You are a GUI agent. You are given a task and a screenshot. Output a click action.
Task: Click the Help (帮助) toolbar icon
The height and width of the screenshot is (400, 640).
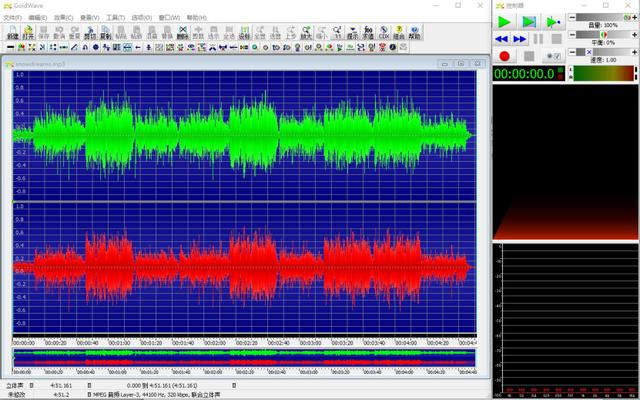[x=415, y=32]
